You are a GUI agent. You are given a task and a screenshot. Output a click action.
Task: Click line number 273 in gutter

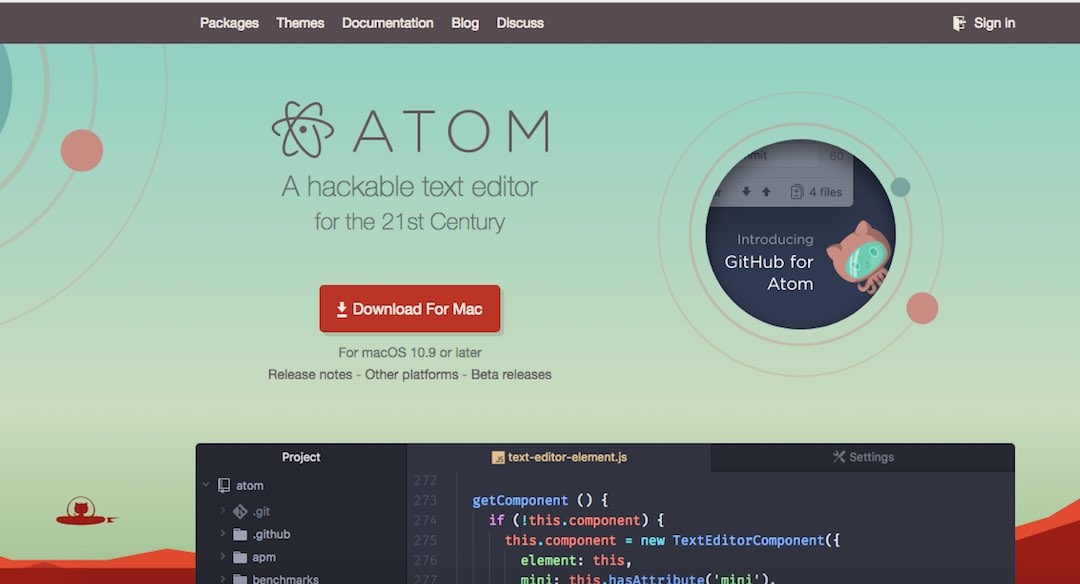click(x=425, y=501)
